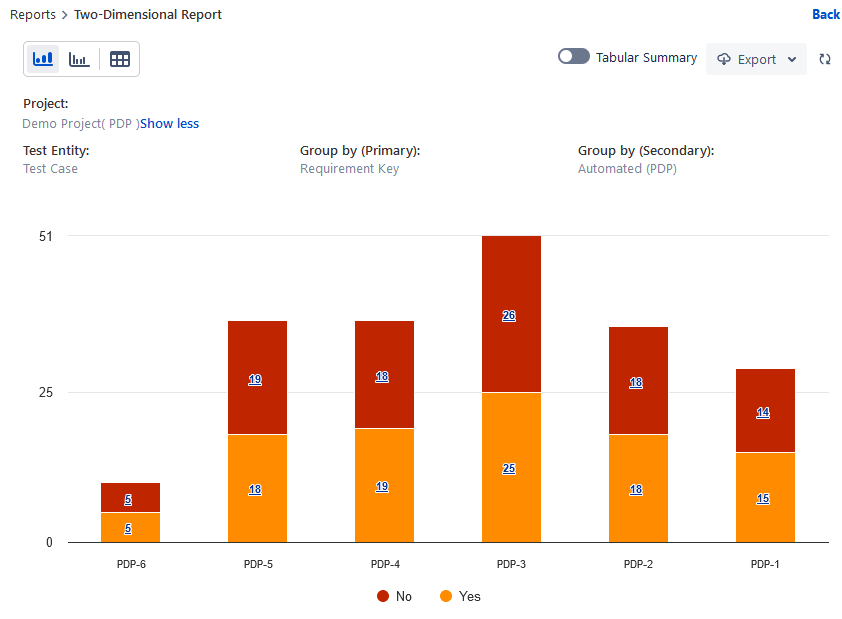Open the Reports breadcrumb
The width and height of the screenshot is (842, 619).
point(33,14)
